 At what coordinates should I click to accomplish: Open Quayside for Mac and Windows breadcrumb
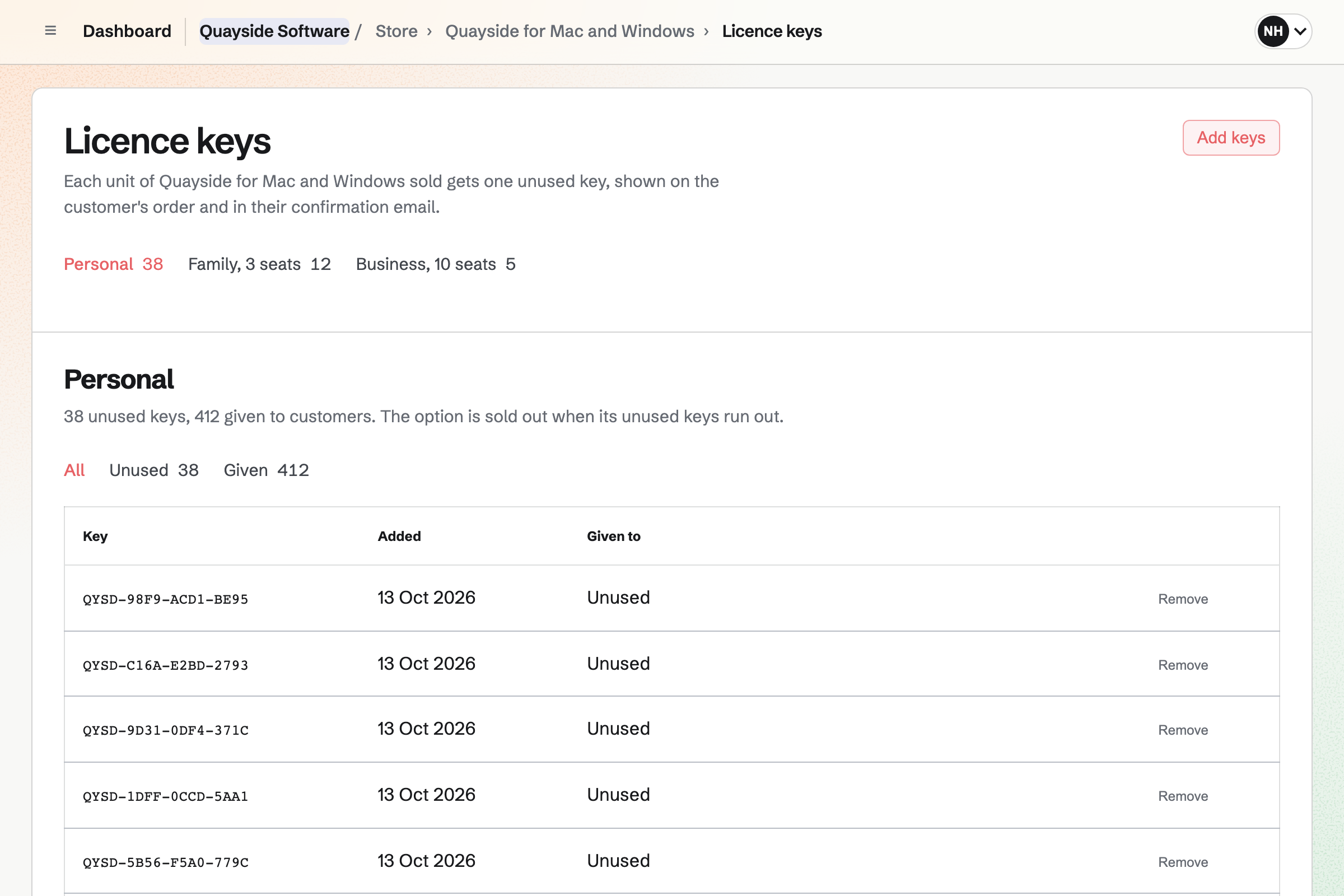coord(570,31)
